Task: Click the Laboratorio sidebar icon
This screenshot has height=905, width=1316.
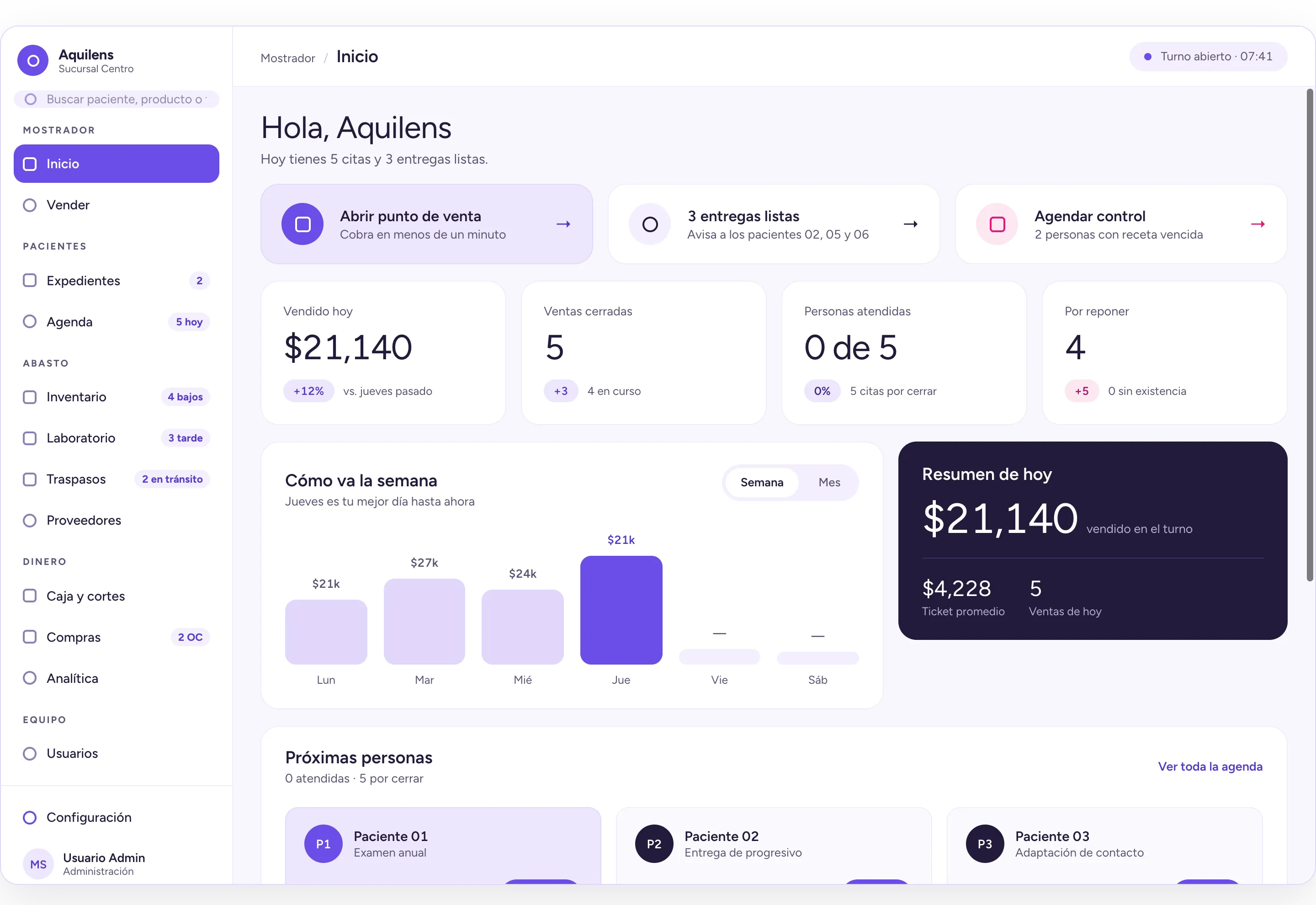Action: pos(29,438)
